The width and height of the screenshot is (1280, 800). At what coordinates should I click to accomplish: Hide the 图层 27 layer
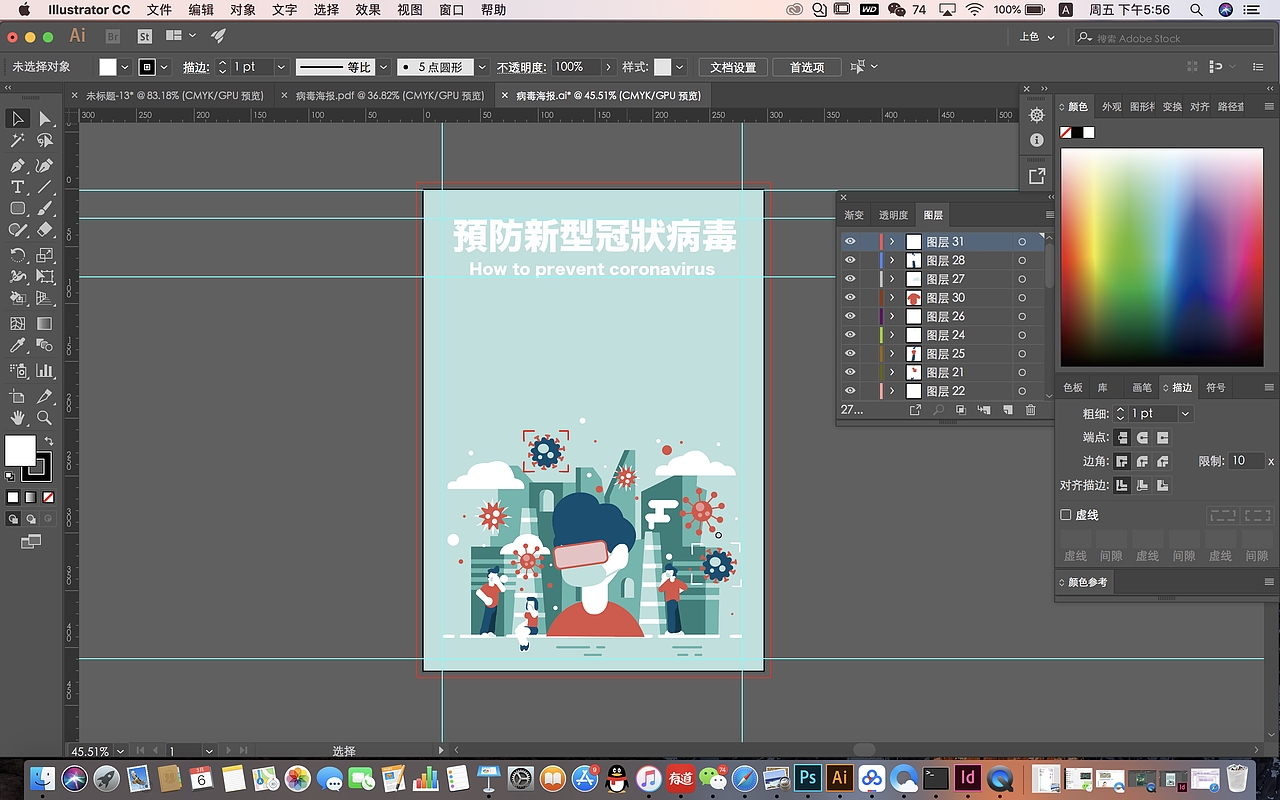pyautogui.click(x=850, y=279)
